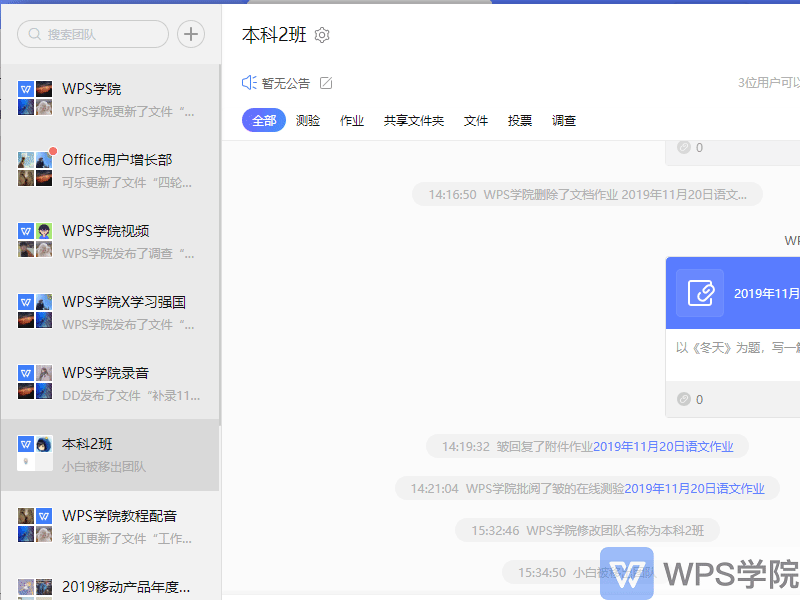Open team settings via the gear icon
This screenshot has height=600, width=800.
[322, 34]
